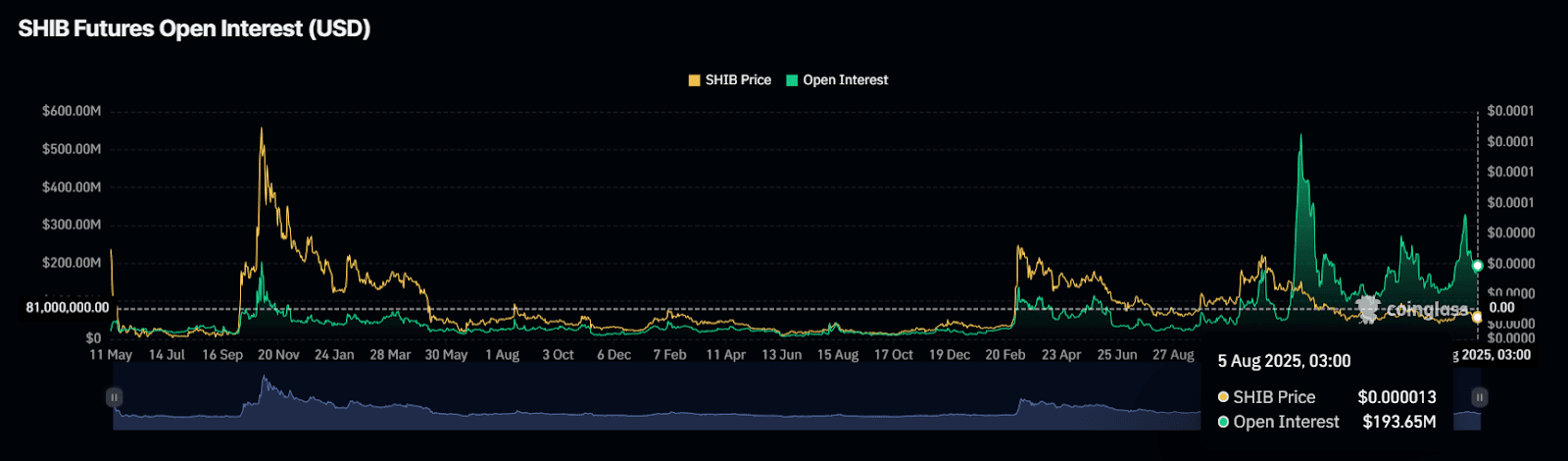Click the 20 Nov date label
Screen dimensions: 1568x461
coord(278,355)
